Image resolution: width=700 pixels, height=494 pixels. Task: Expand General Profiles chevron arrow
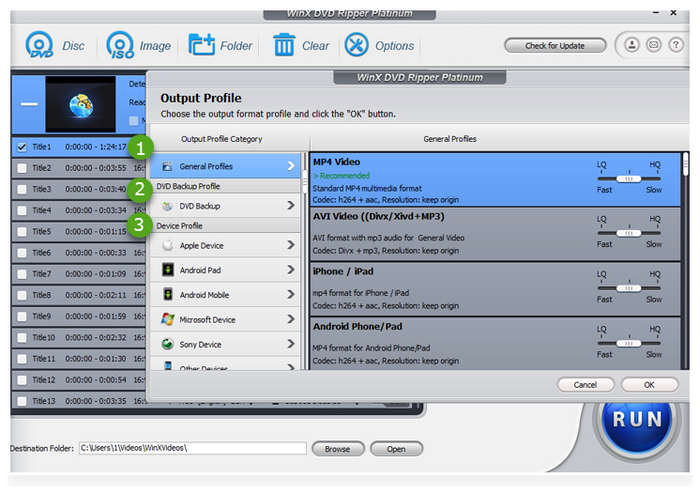(291, 166)
